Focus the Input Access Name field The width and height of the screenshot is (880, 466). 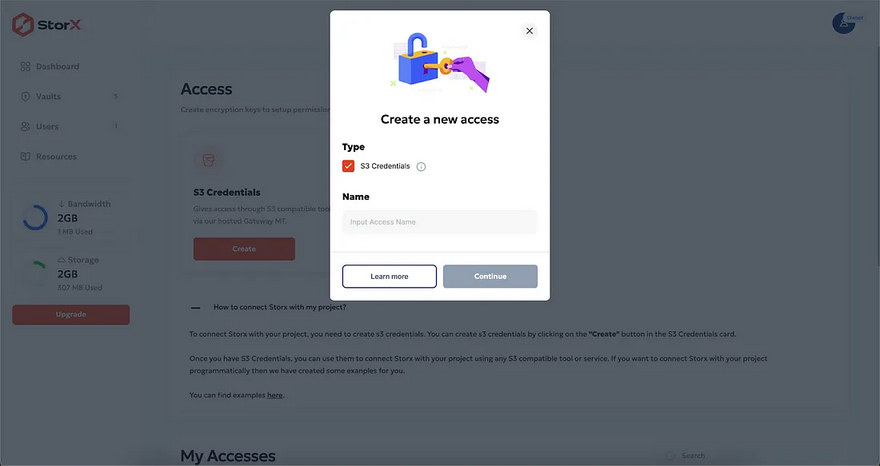pyautogui.click(x=439, y=222)
